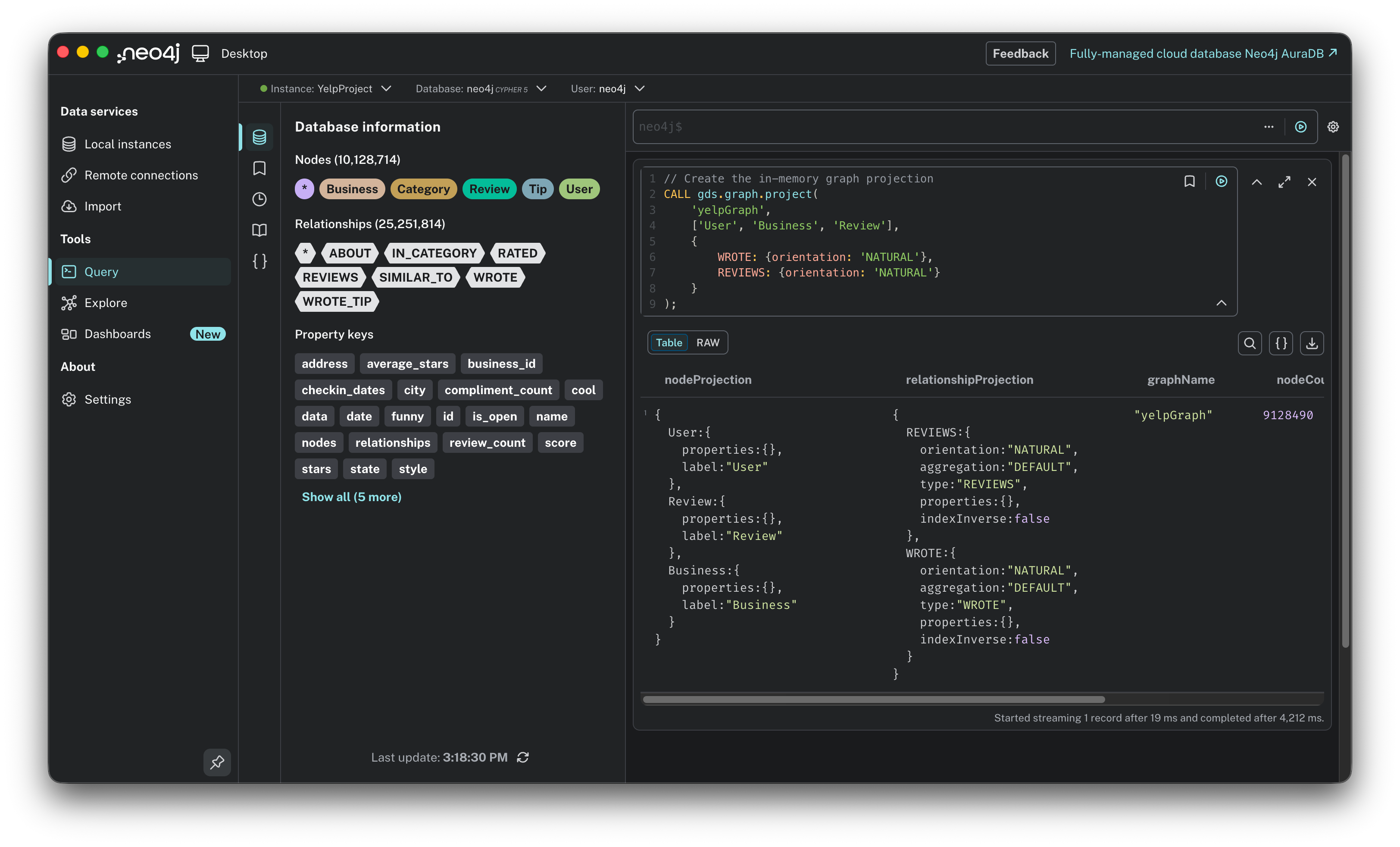The height and width of the screenshot is (847, 1400).
Task: Go to Explore in Tools menu
Action: tap(106, 303)
